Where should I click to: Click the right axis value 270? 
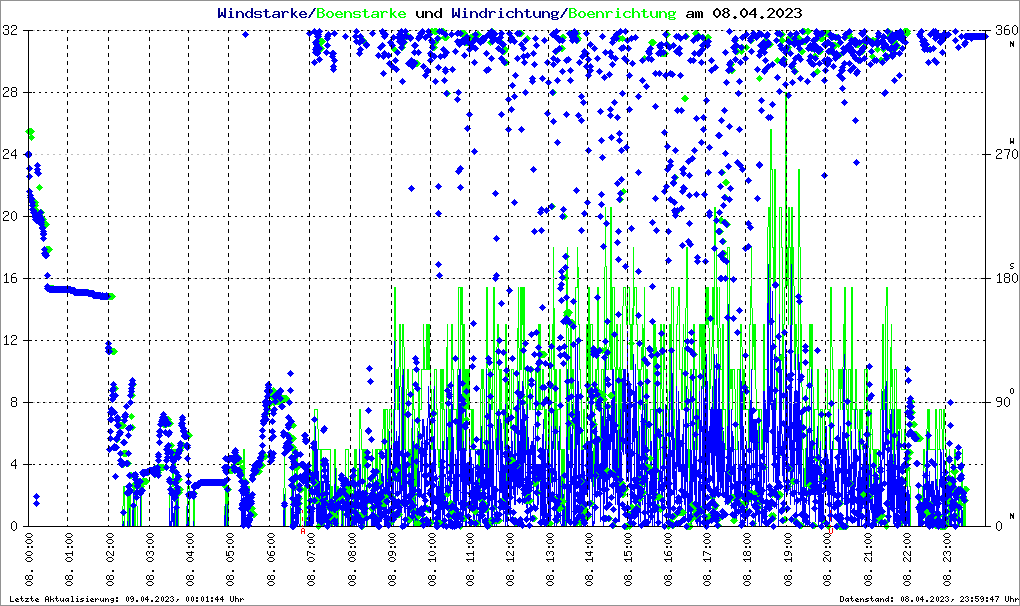pyautogui.click(x=1007, y=155)
